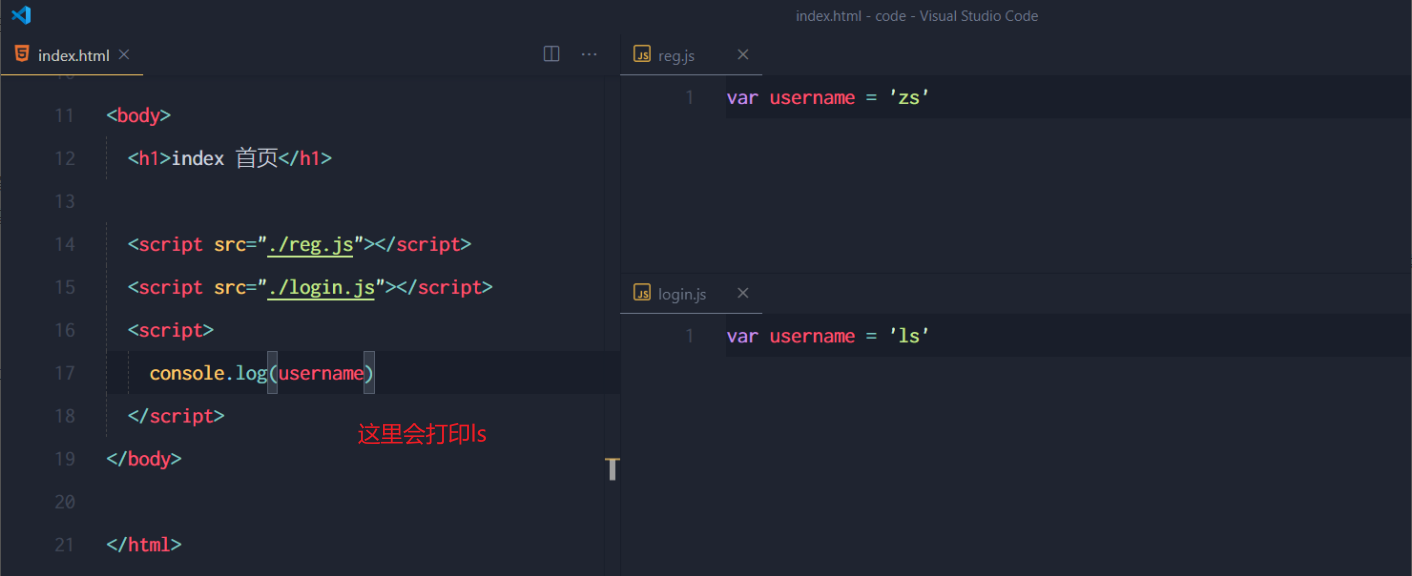1412x576 pixels.
Task: Close the index.html editor tab
Action: point(124,54)
